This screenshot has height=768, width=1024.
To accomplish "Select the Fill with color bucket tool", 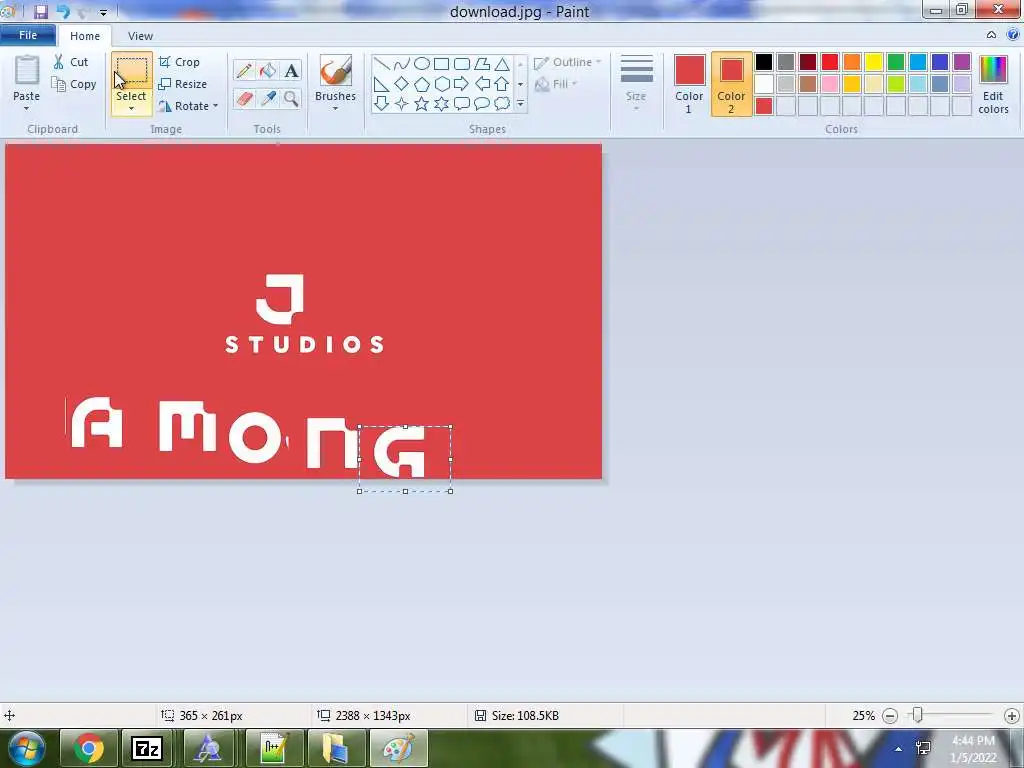I will tap(268, 71).
